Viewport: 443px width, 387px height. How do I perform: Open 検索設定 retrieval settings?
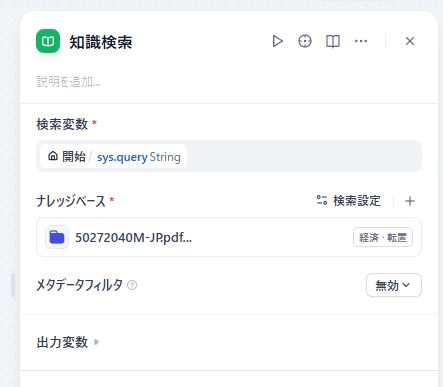[348, 201]
